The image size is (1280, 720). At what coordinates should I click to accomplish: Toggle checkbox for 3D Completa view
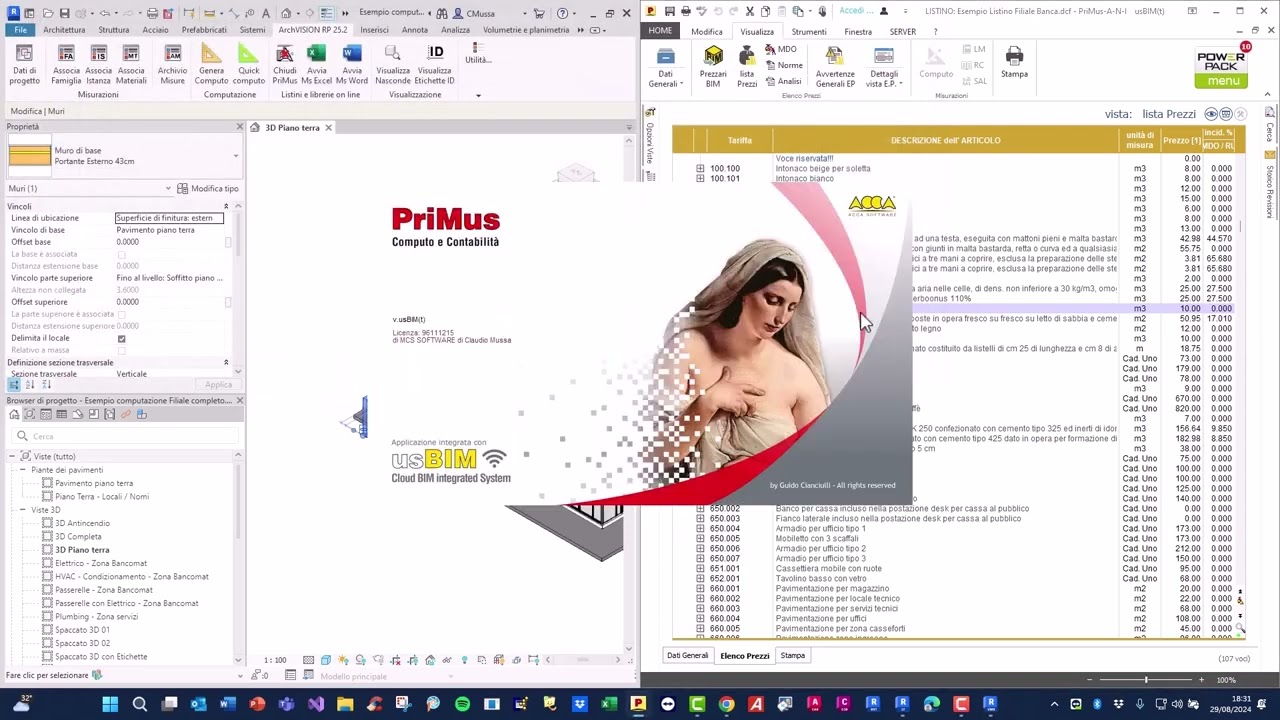pyautogui.click(x=47, y=537)
